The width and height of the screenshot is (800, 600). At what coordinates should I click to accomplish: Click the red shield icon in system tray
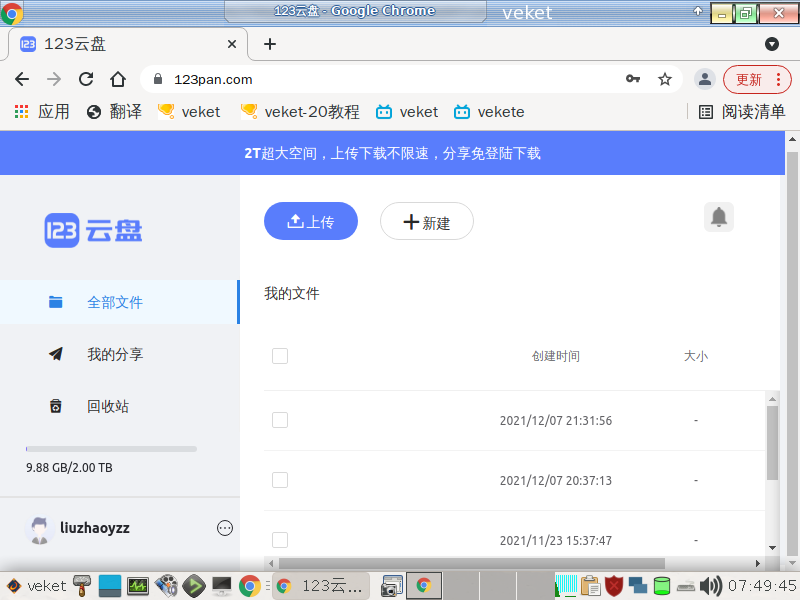pos(614,586)
